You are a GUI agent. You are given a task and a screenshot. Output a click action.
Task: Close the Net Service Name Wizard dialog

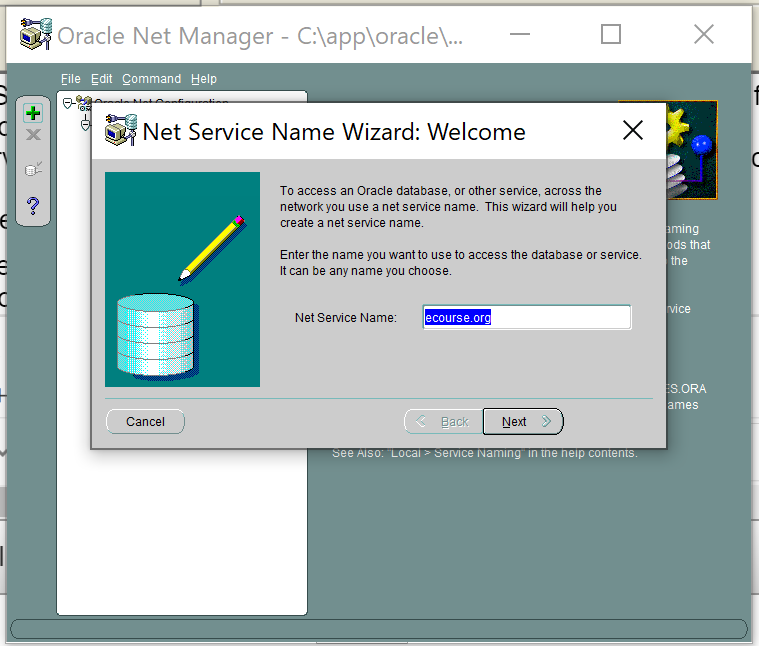pos(632,131)
